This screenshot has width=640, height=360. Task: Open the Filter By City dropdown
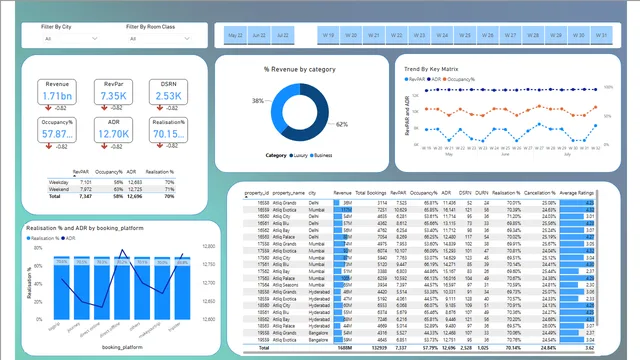pyautogui.click(x=71, y=39)
